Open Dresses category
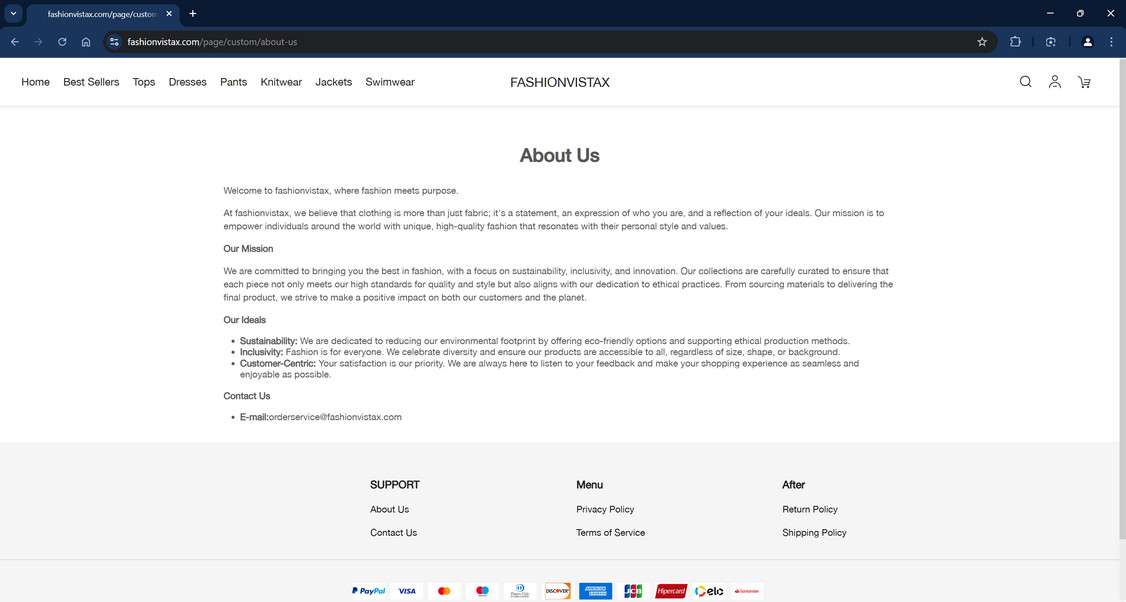The height and width of the screenshot is (602, 1126). click(x=187, y=82)
